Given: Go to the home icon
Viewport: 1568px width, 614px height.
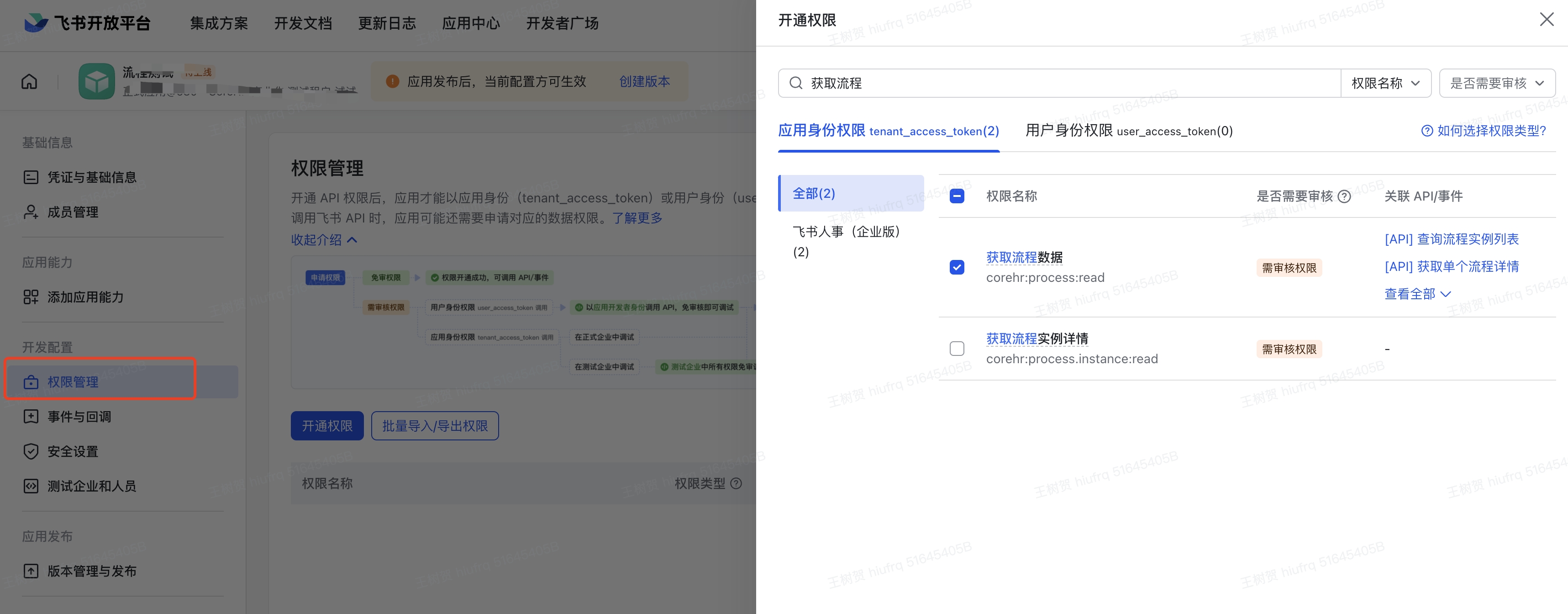Looking at the screenshot, I should pyautogui.click(x=29, y=82).
